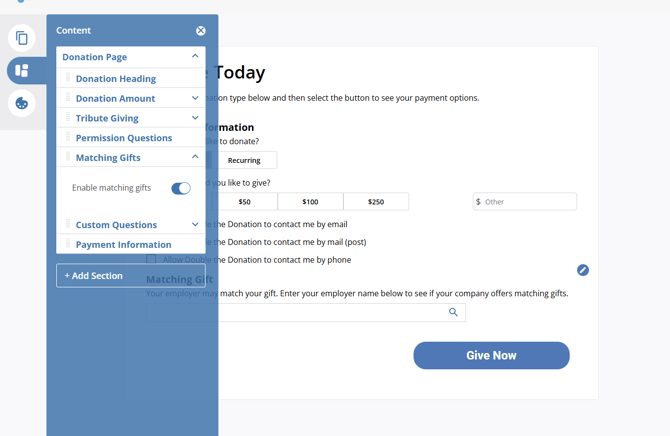Click the drag handle beside Donation Heading
This screenshot has width=670, height=436.
click(x=68, y=78)
